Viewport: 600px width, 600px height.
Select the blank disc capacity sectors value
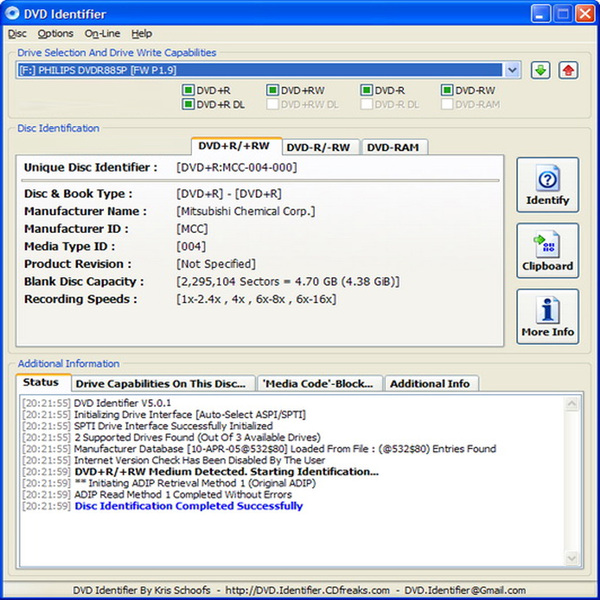288,282
